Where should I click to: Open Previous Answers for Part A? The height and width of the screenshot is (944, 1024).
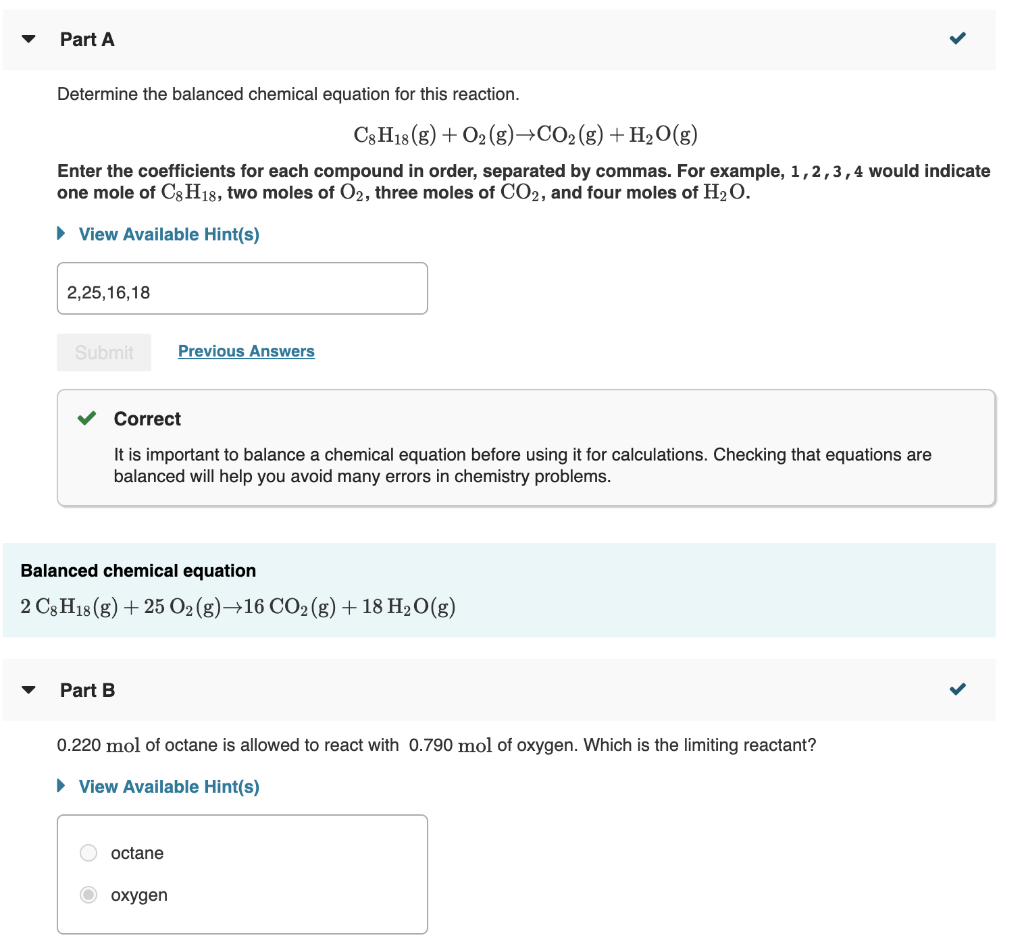(246, 350)
